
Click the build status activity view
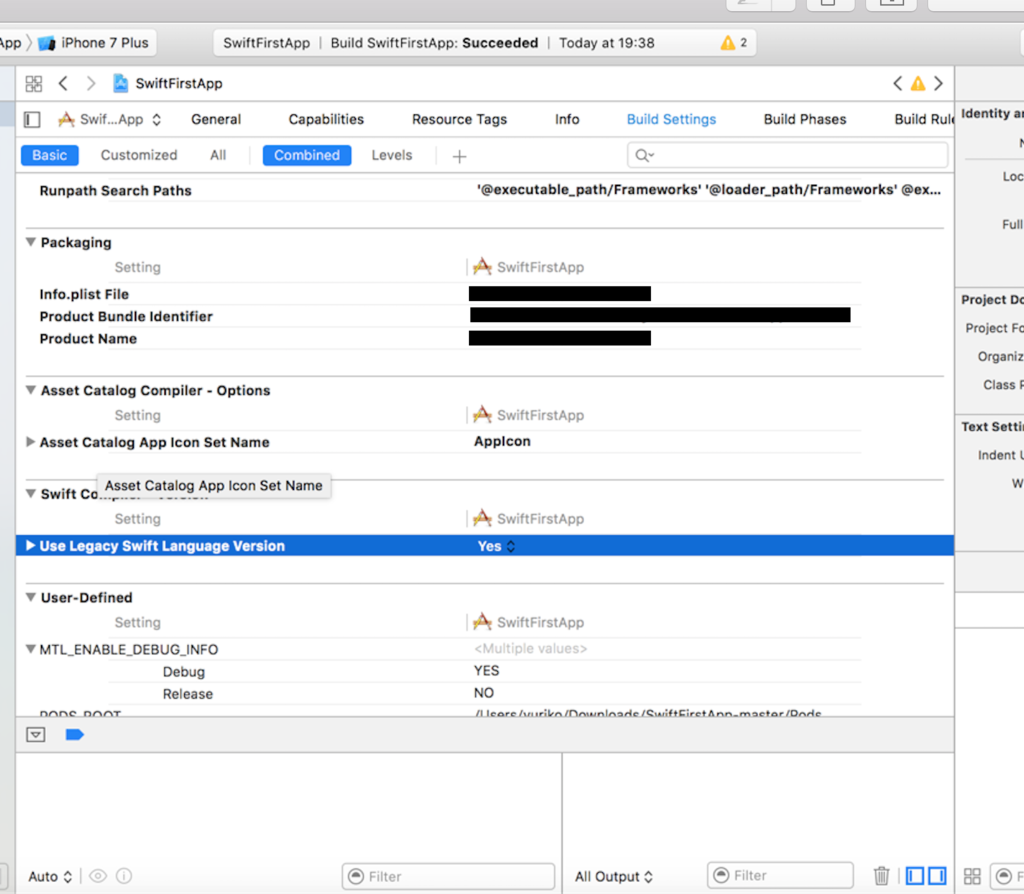coord(485,43)
